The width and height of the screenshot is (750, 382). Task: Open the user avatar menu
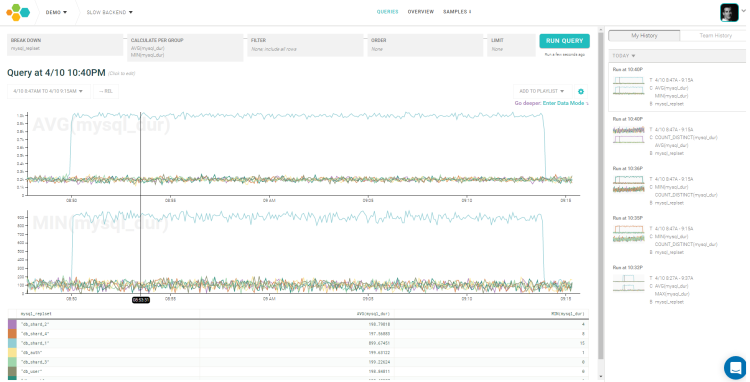729,12
